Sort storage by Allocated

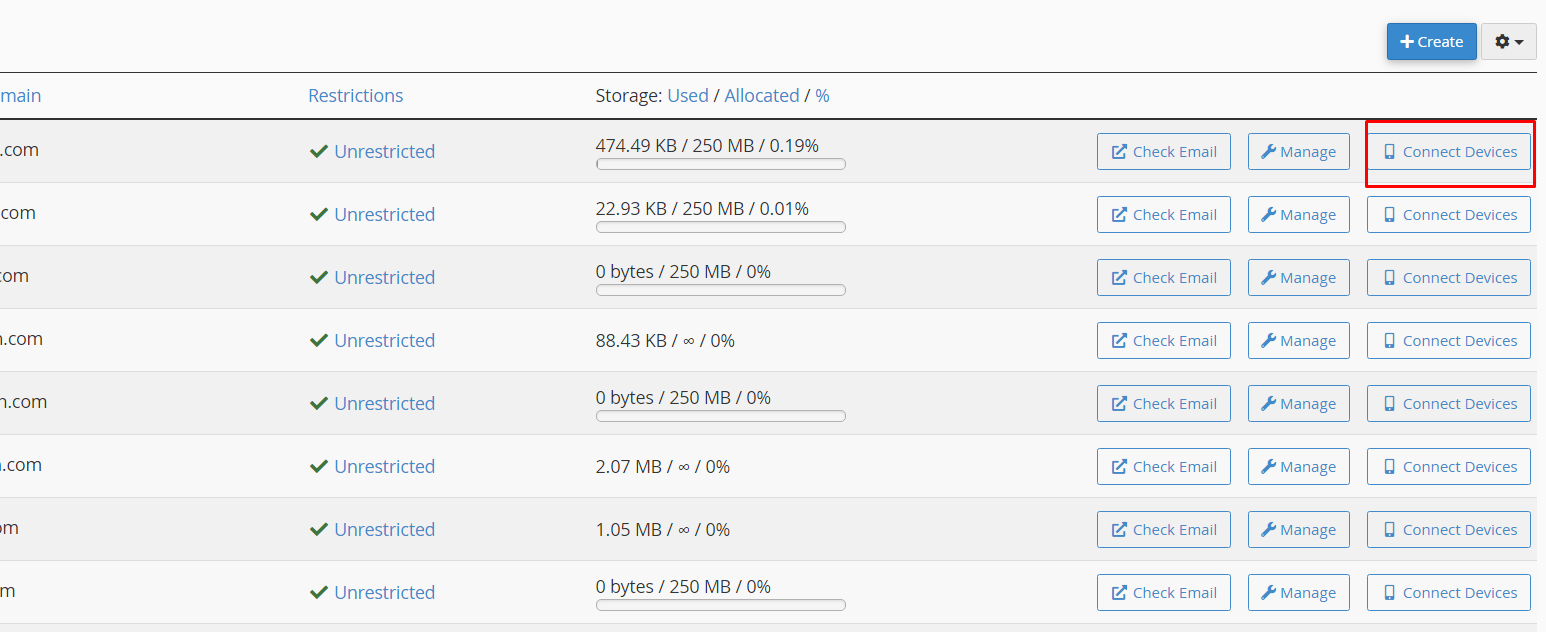click(x=761, y=96)
